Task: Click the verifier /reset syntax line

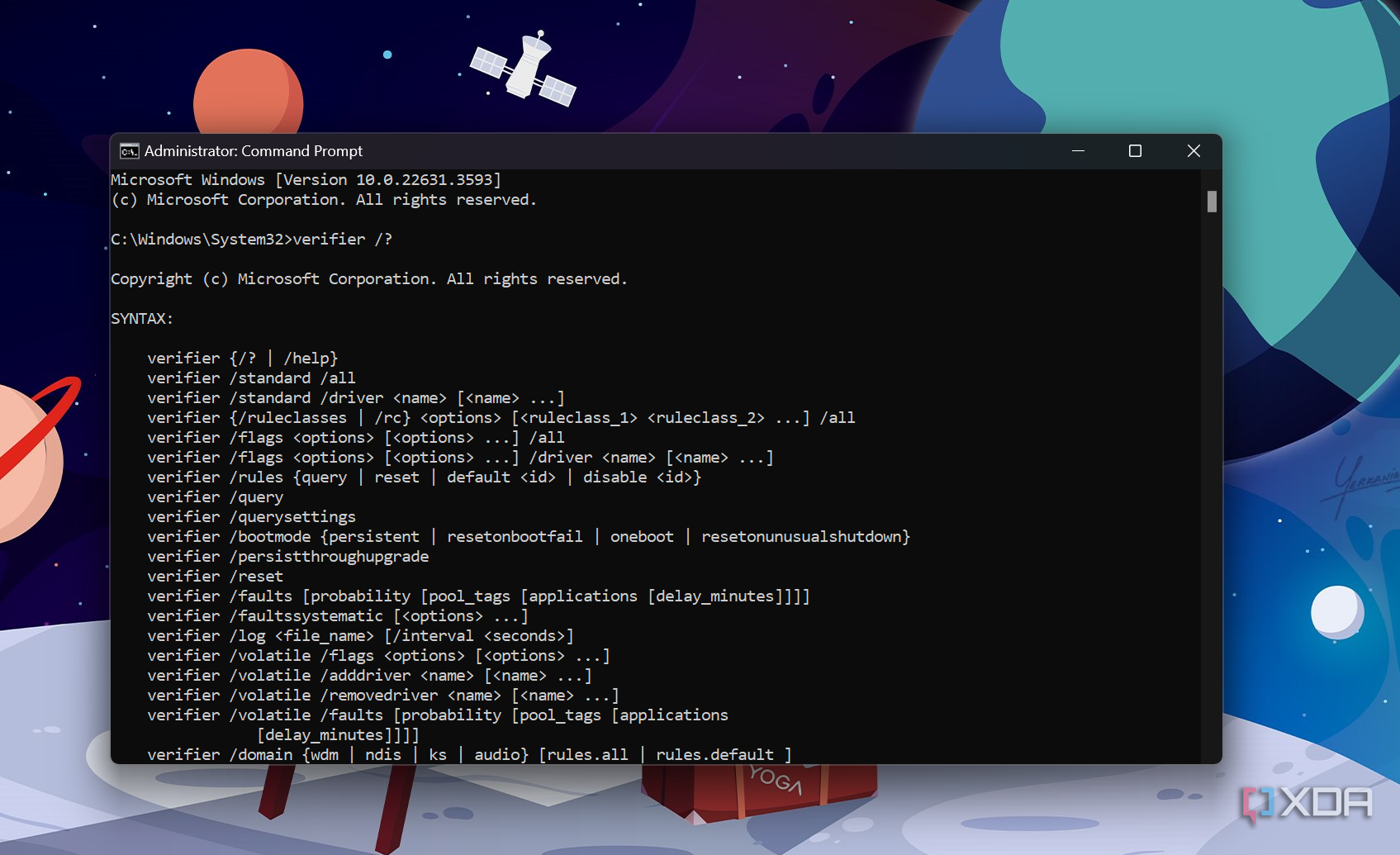Action: click(x=214, y=576)
